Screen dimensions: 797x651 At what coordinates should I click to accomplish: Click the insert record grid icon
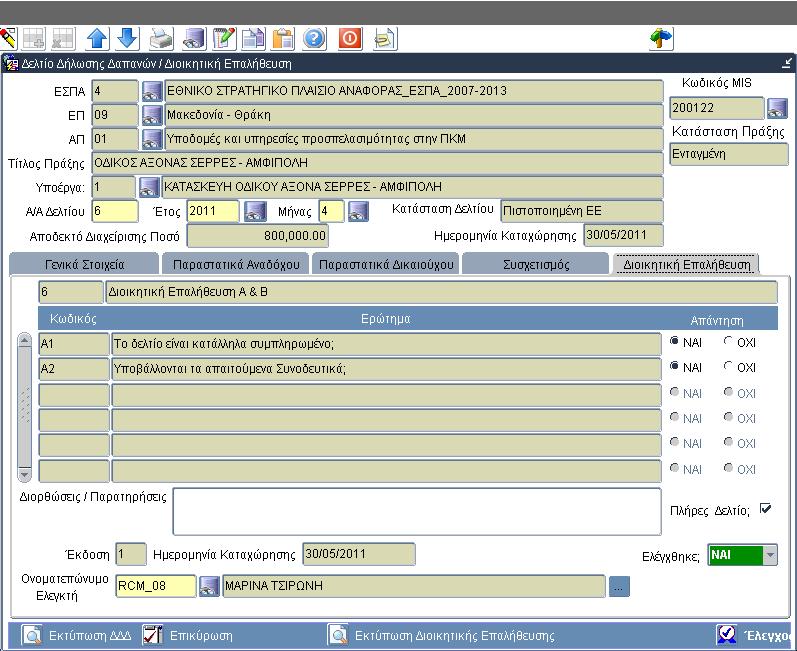[34, 39]
